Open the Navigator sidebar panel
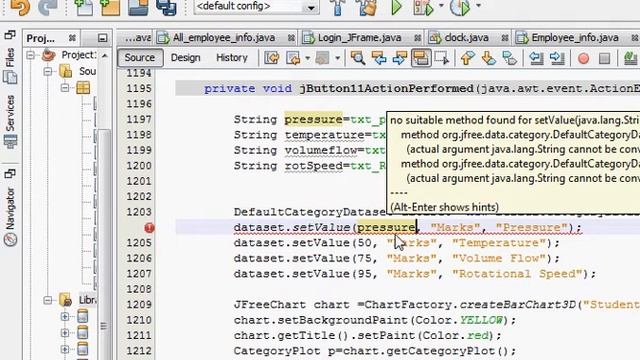640x360 pixels. (10, 216)
